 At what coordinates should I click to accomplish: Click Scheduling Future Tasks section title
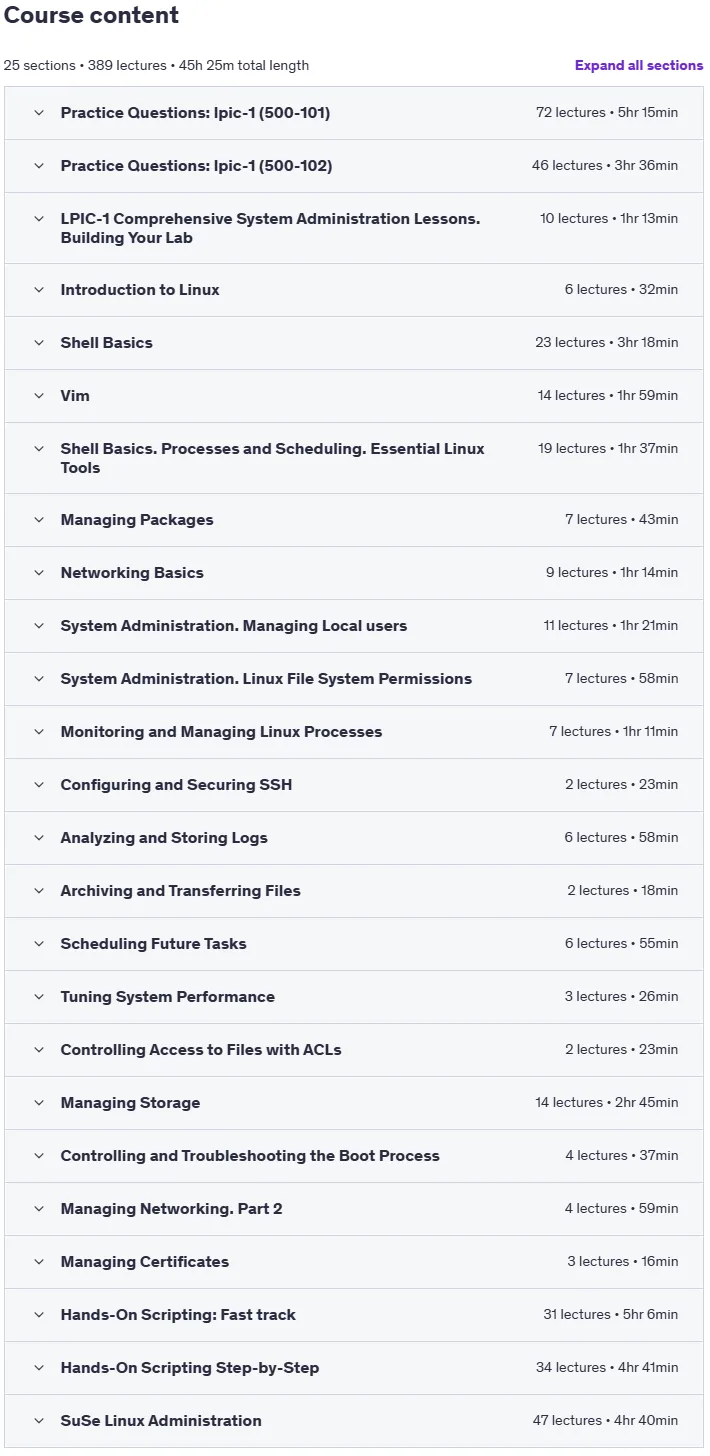tap(153, 944)
